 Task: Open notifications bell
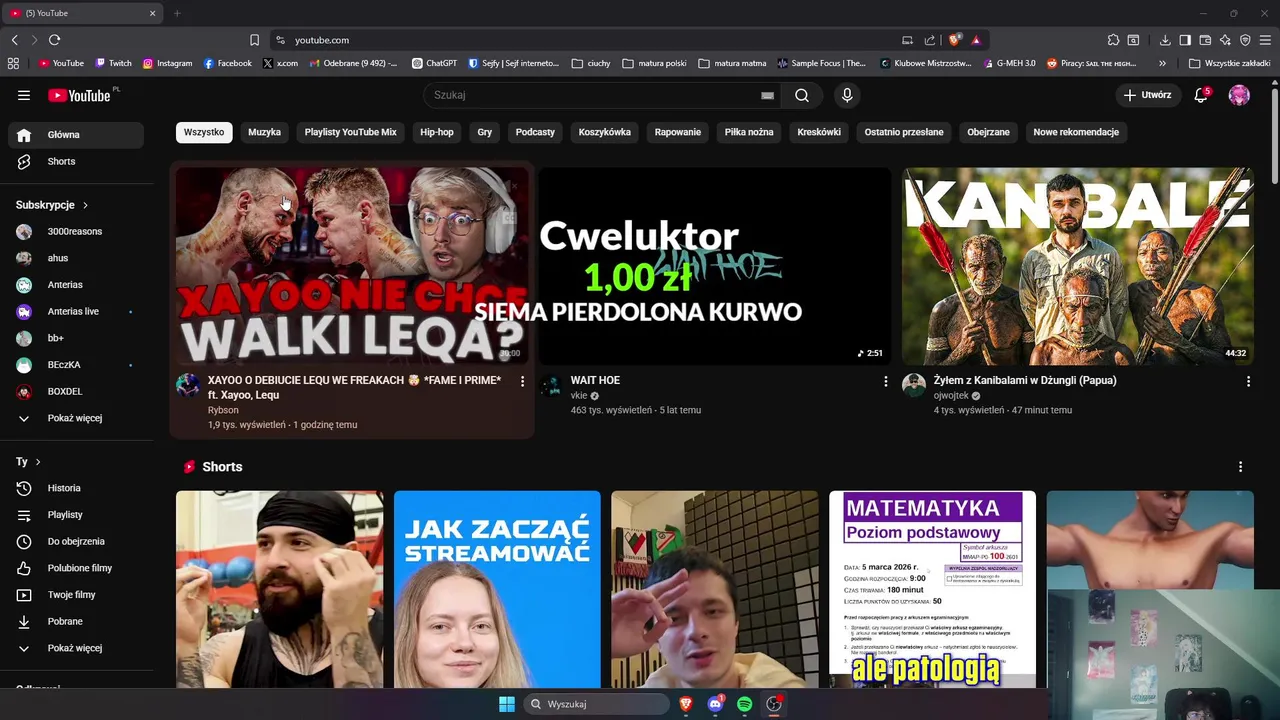point(1201,95)
